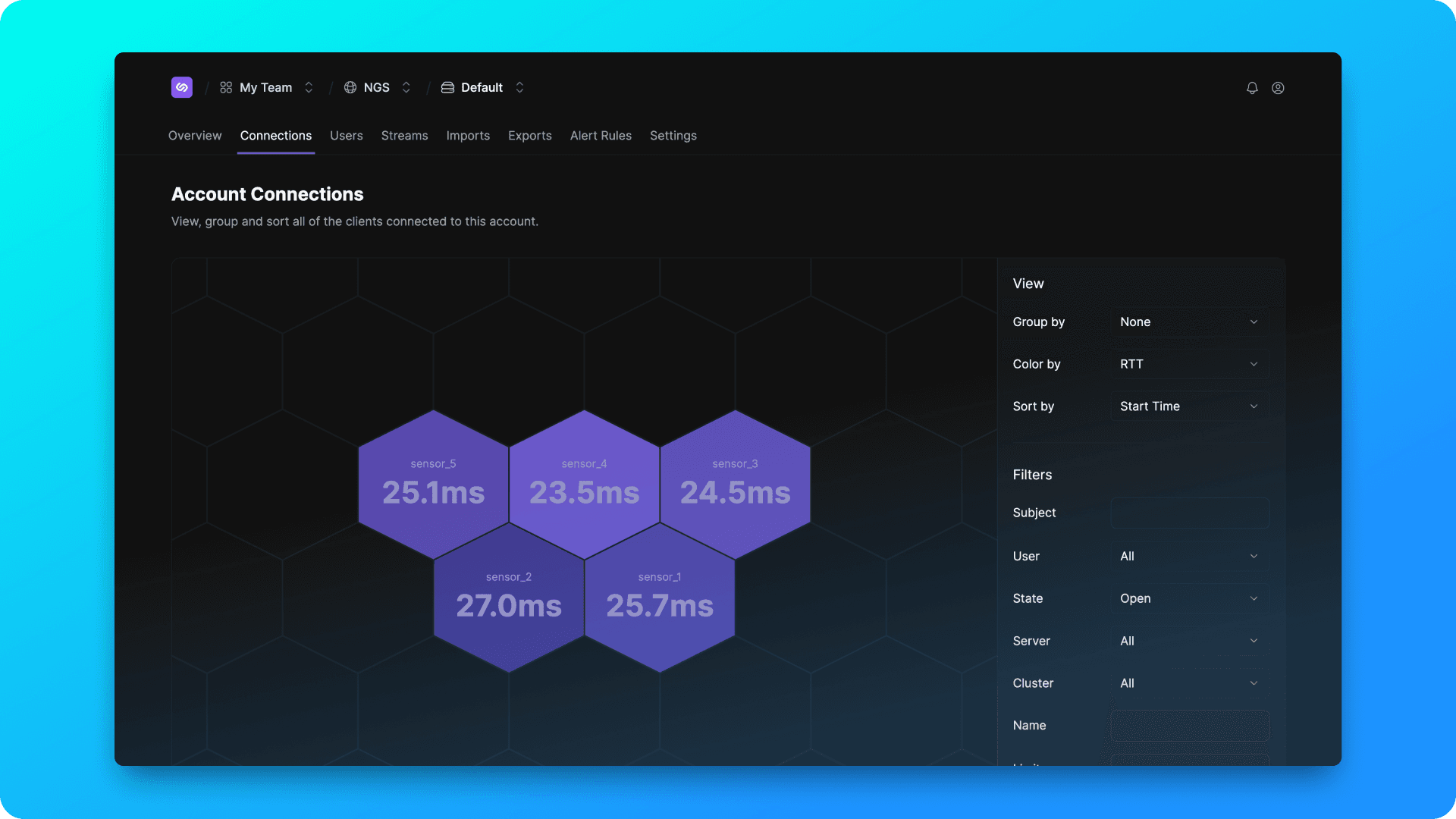The image size is (1456, 819).
Task: Click the globe icon beside NGS
Action: [350, 88]
